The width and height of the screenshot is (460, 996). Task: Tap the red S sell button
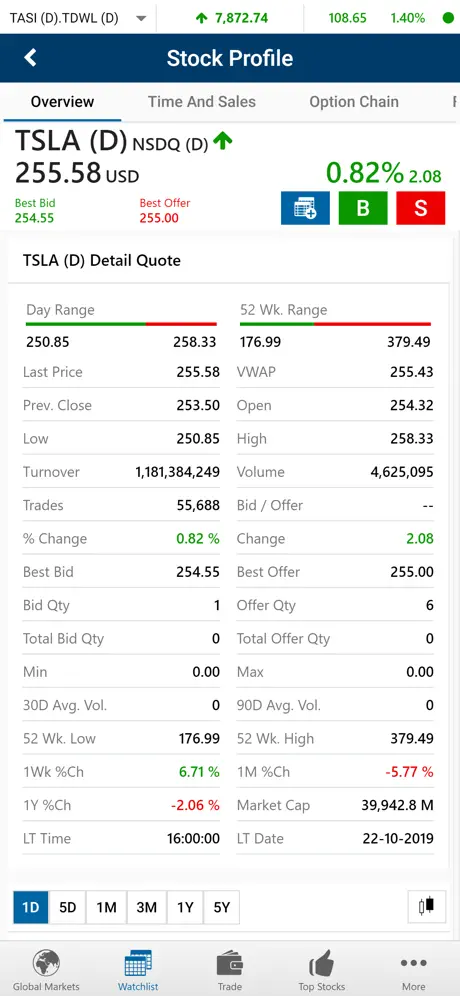[421, 208]
